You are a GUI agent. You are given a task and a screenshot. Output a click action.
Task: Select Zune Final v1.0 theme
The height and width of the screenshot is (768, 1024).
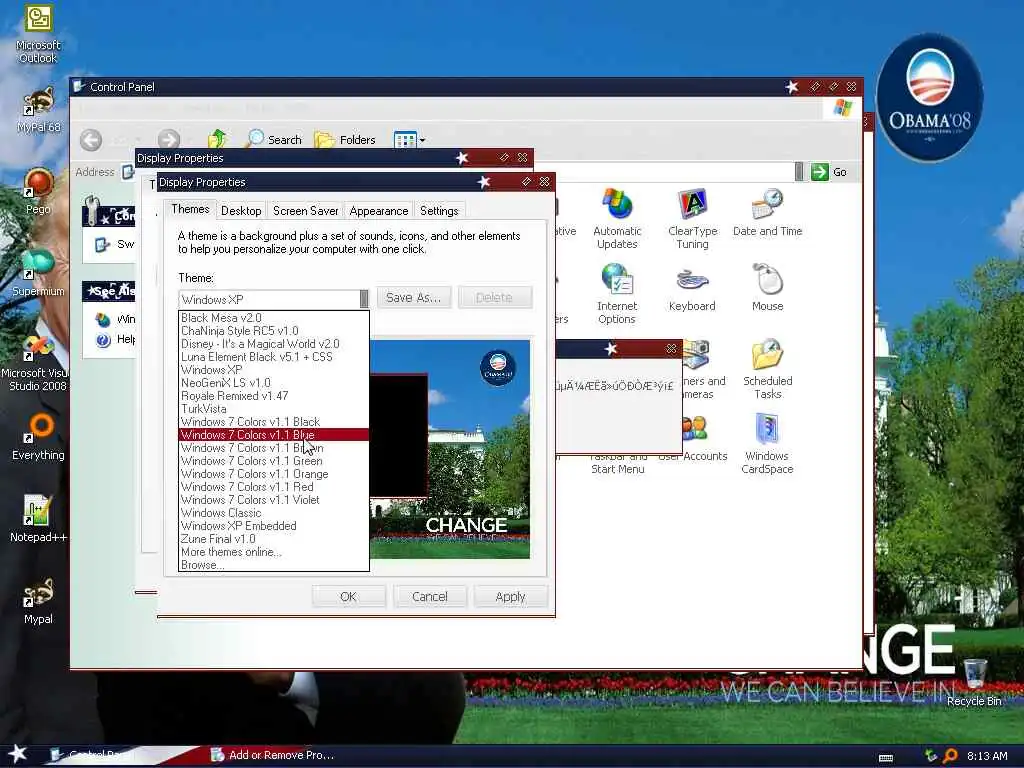(x=274, y=539)
